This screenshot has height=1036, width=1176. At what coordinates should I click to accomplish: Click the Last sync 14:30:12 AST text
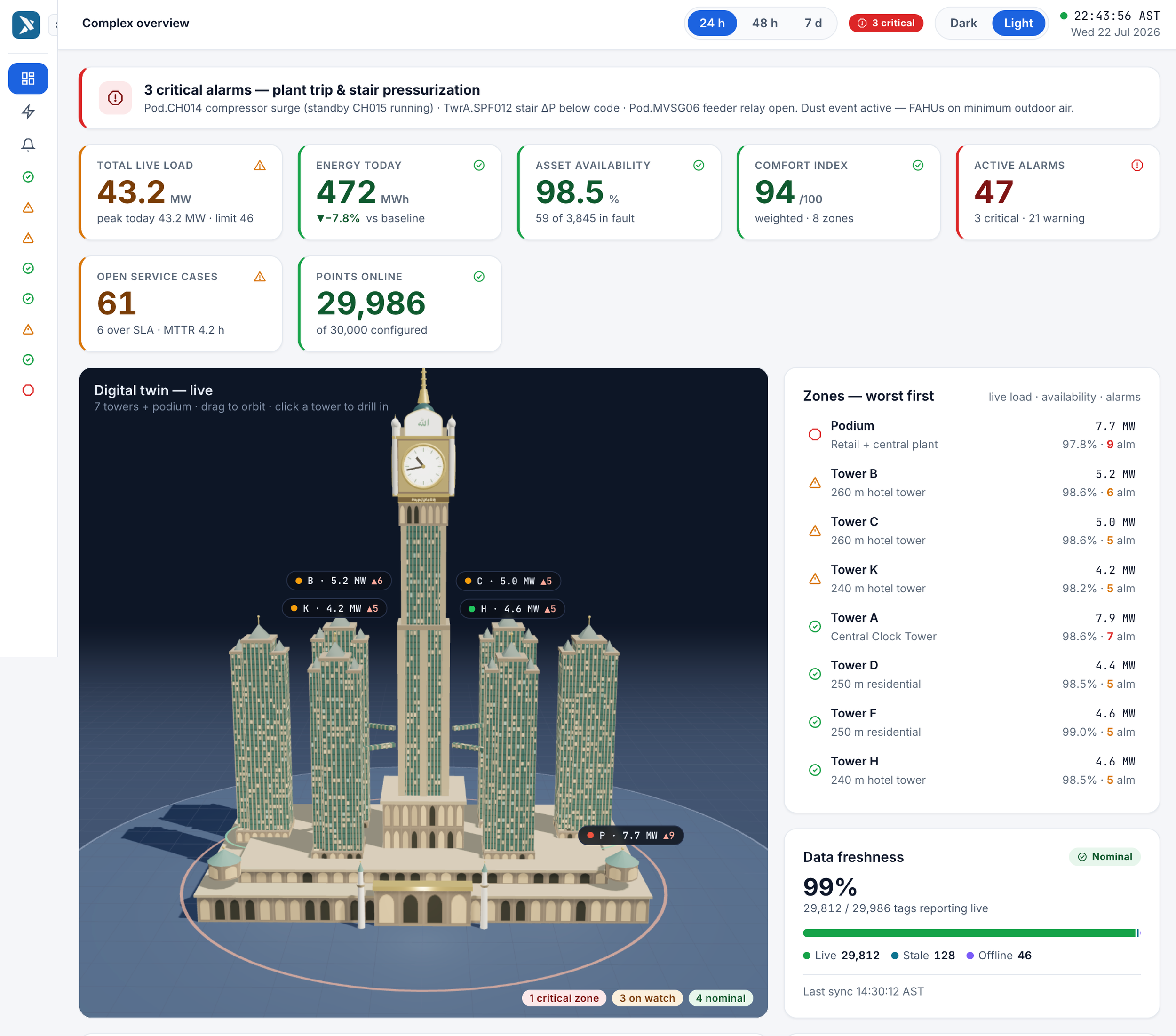click(864, 991)
